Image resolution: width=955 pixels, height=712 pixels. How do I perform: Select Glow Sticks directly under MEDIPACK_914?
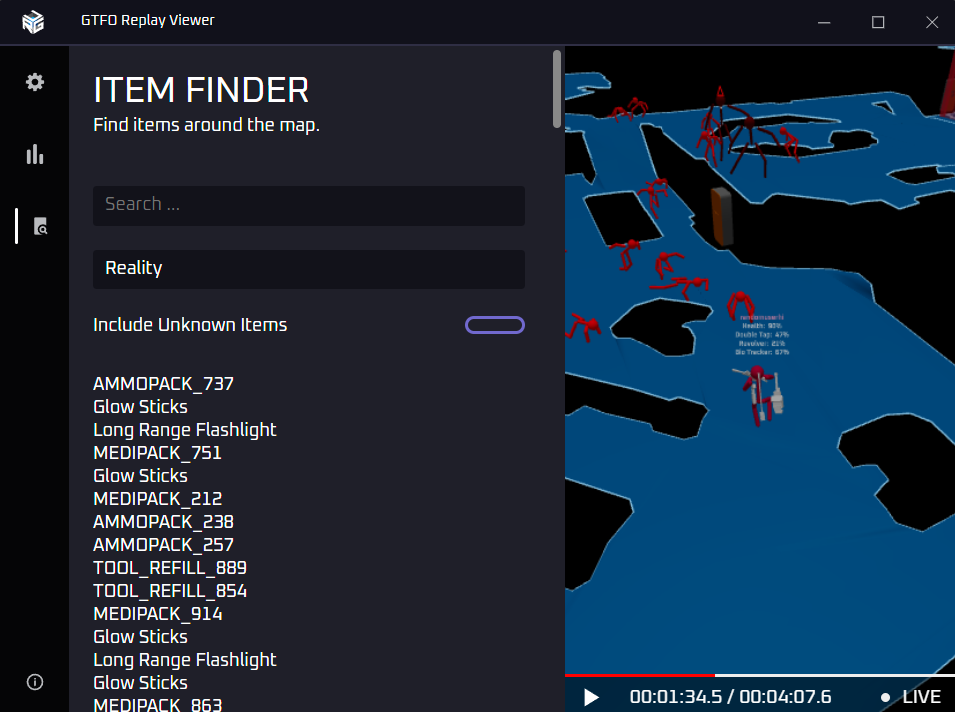click(x=140, y=637)
